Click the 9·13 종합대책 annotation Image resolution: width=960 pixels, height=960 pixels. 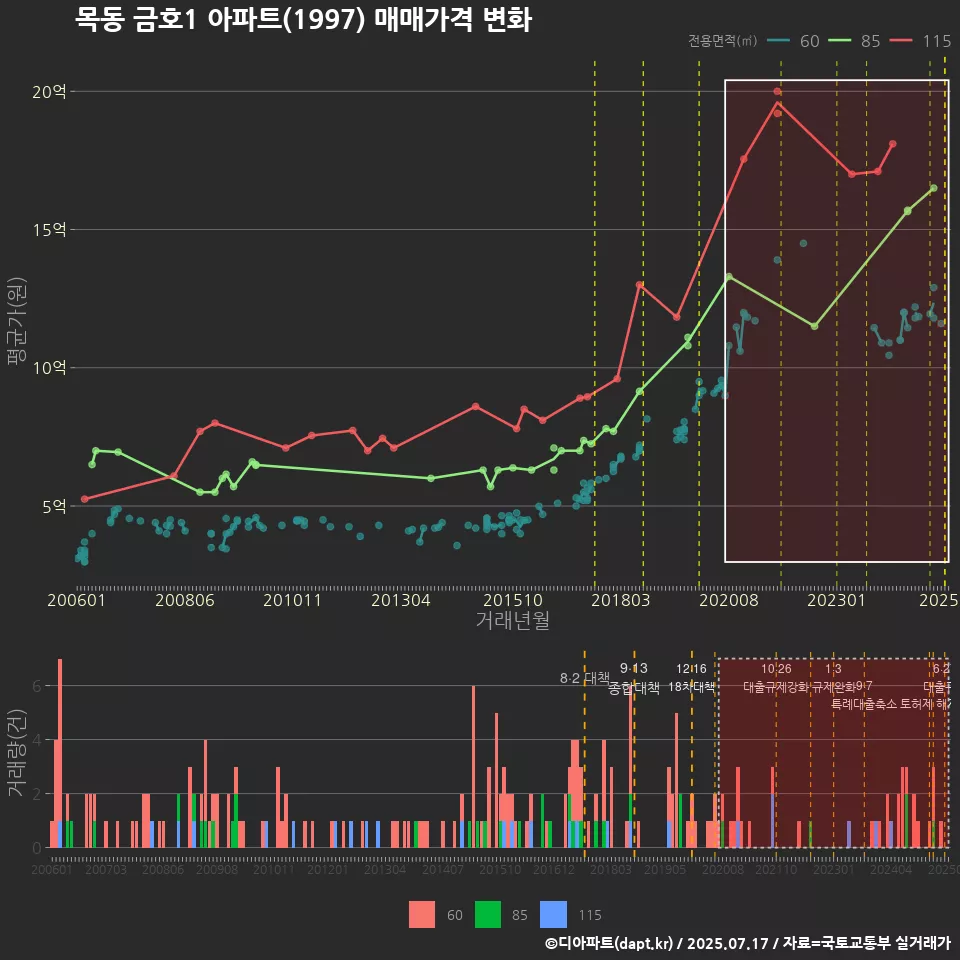634,678
